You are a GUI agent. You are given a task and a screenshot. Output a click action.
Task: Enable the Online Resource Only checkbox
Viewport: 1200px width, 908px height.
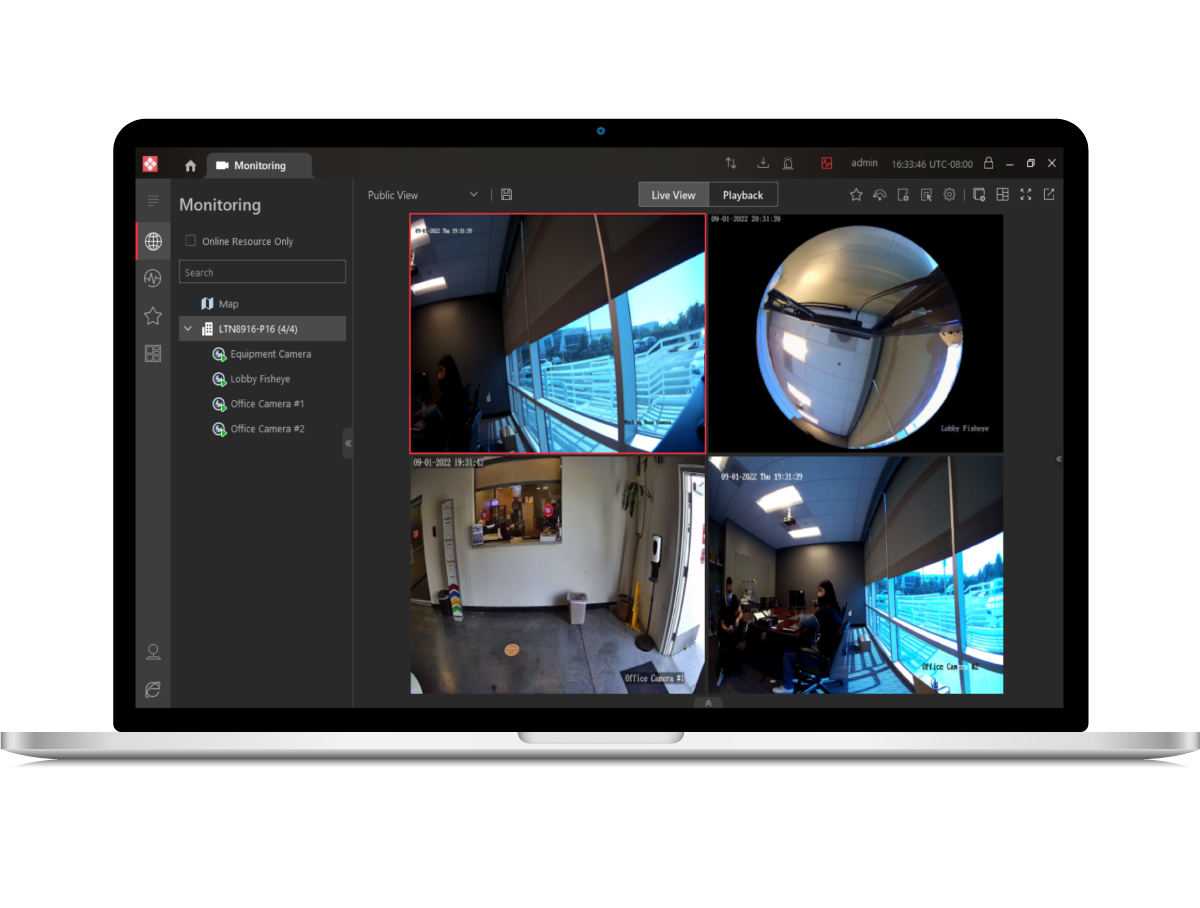pos(191,241)
